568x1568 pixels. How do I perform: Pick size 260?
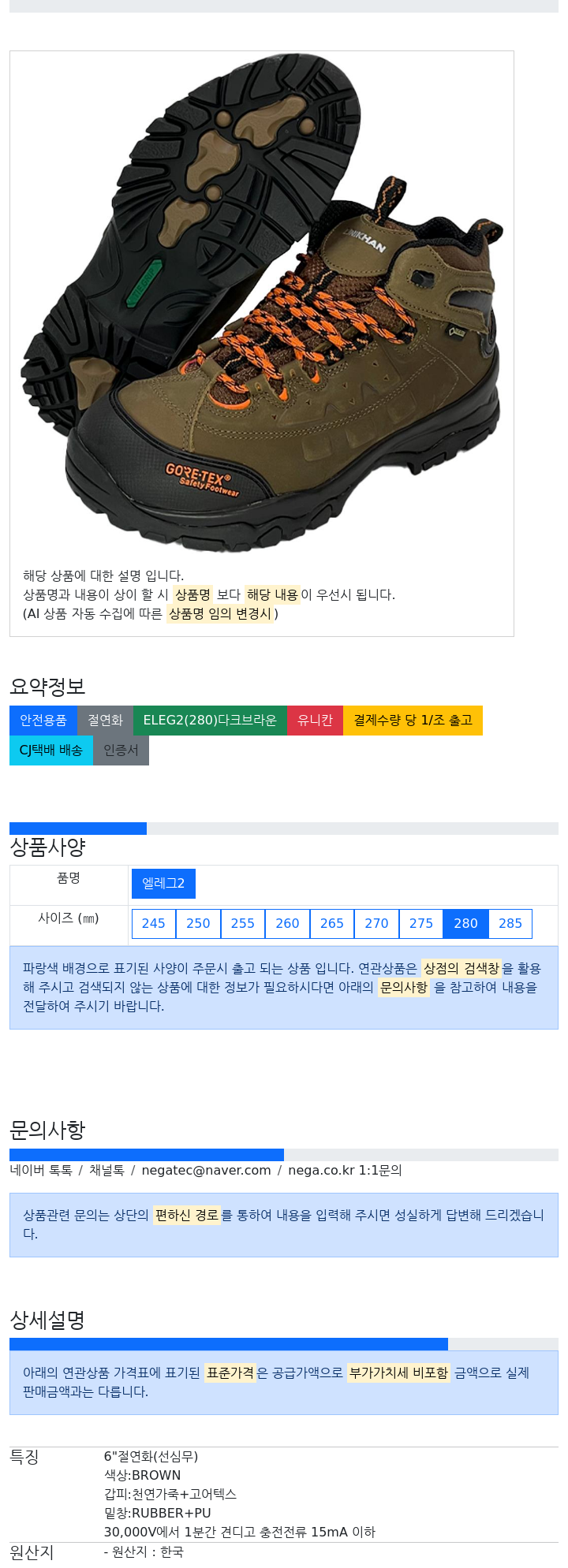(287, 923)
